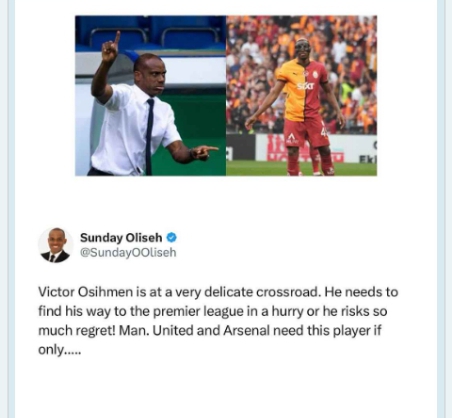Screen dimensions: 452x418
Task: Click the light blue page border at left
Action: coord(12,209)
